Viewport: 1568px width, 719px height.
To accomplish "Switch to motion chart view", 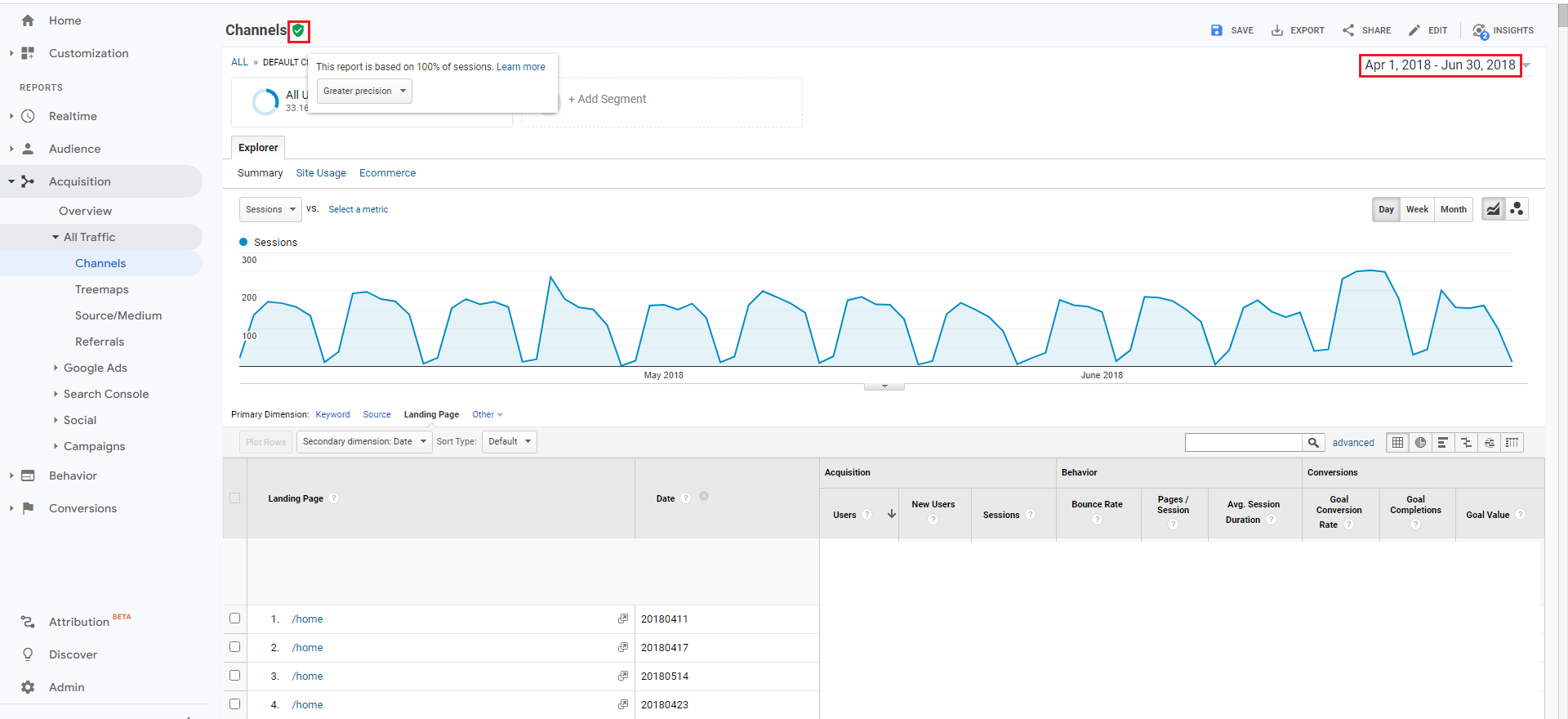I will click(1517, 209).
